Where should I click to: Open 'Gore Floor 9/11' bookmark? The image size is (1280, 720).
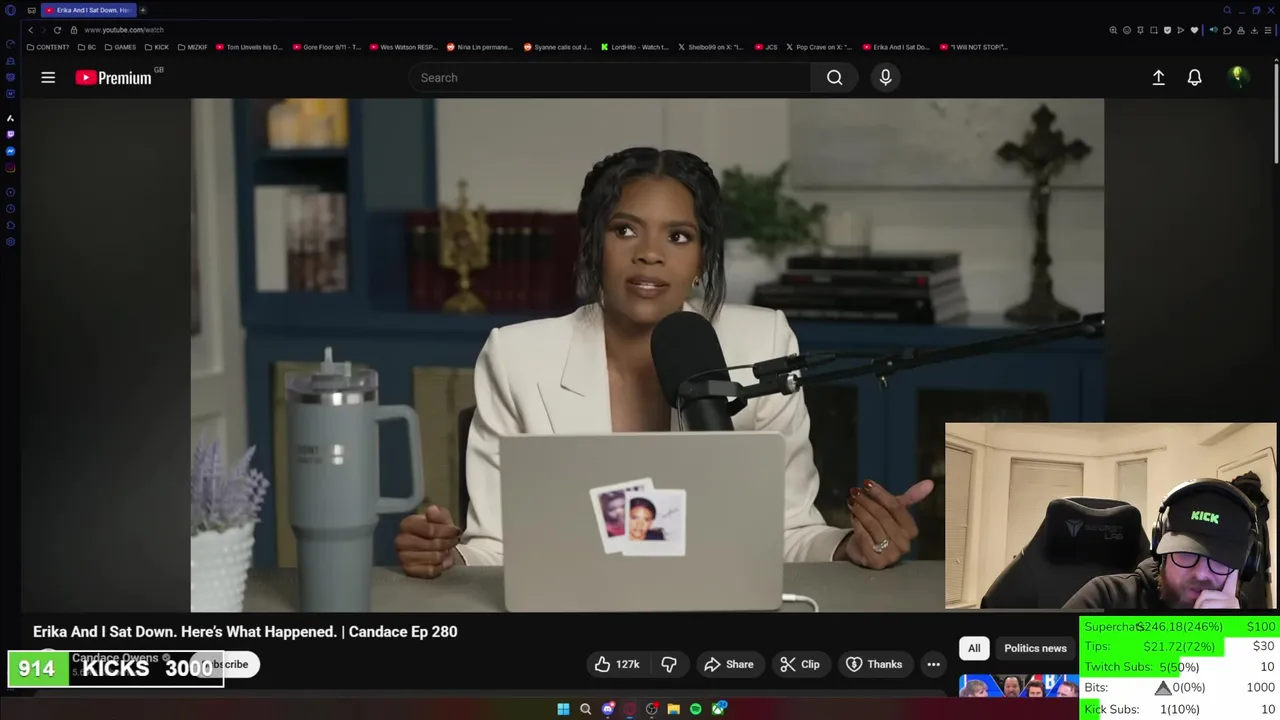point(327,47)
